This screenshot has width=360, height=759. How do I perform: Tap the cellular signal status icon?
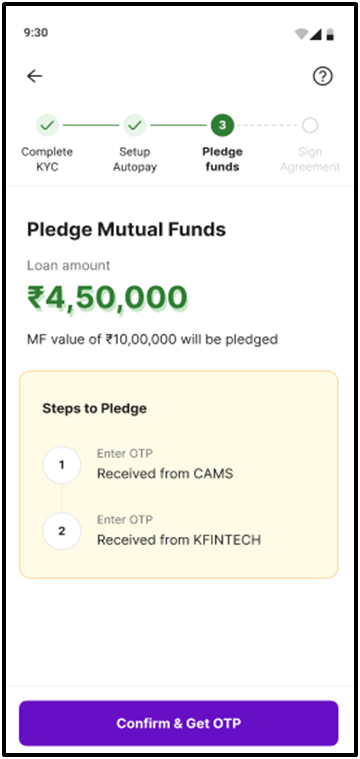(316, 34)
